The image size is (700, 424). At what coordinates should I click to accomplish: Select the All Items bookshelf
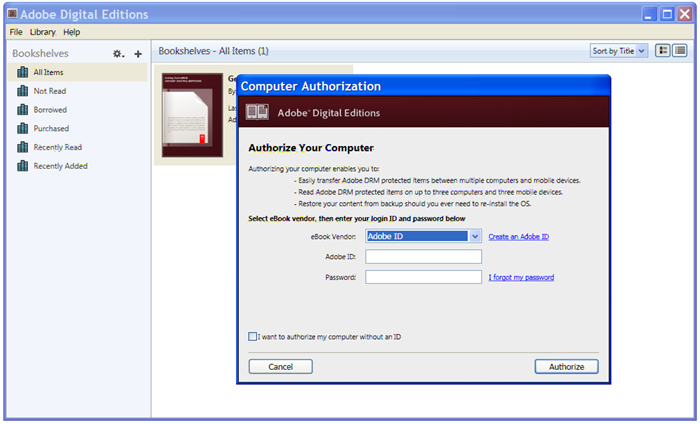(49, 72)
